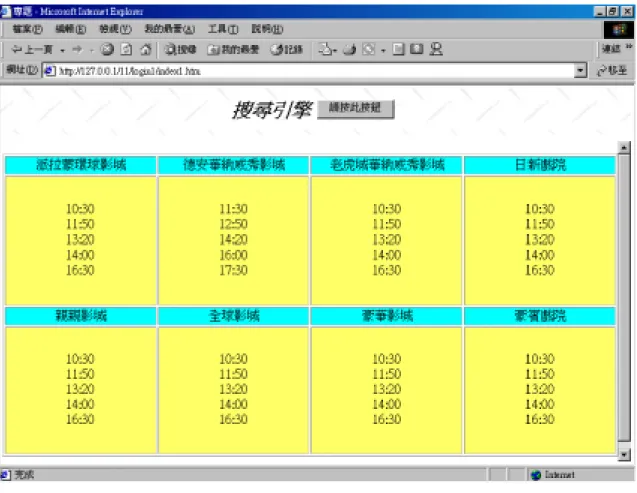Viewport: 637px width, 493px height.
Task: Click 10:30 under 日新戲院
Action: tap(540, 209)
